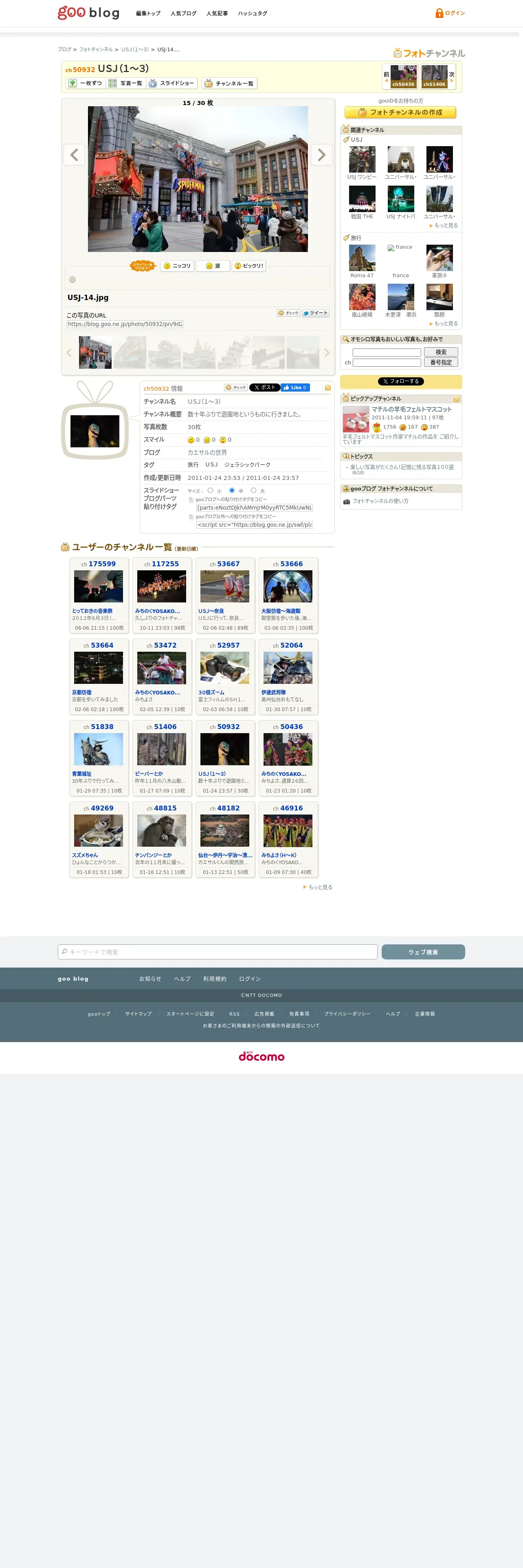Open channel 175599 とっておきの音楽祭 thumbnail

pos(98,586)
